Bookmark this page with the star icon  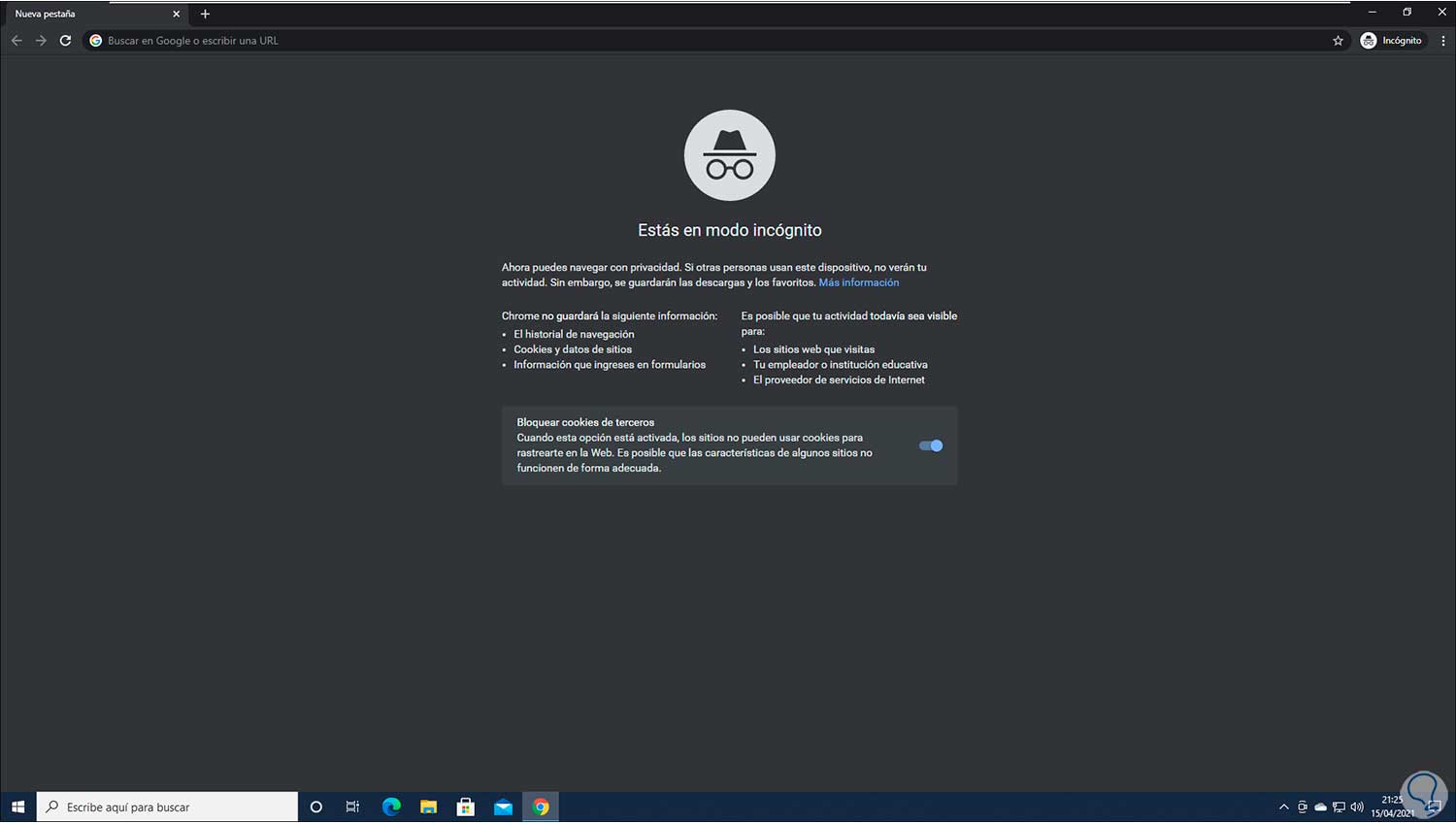point(1338,41)
